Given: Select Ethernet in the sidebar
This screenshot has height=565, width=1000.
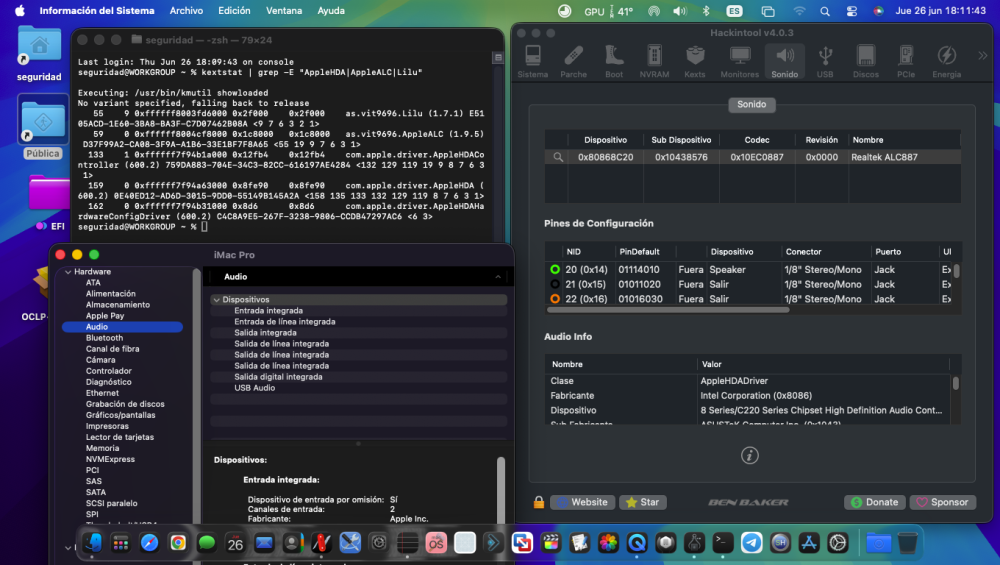Looking at the screenshot, I should point(102,393).
